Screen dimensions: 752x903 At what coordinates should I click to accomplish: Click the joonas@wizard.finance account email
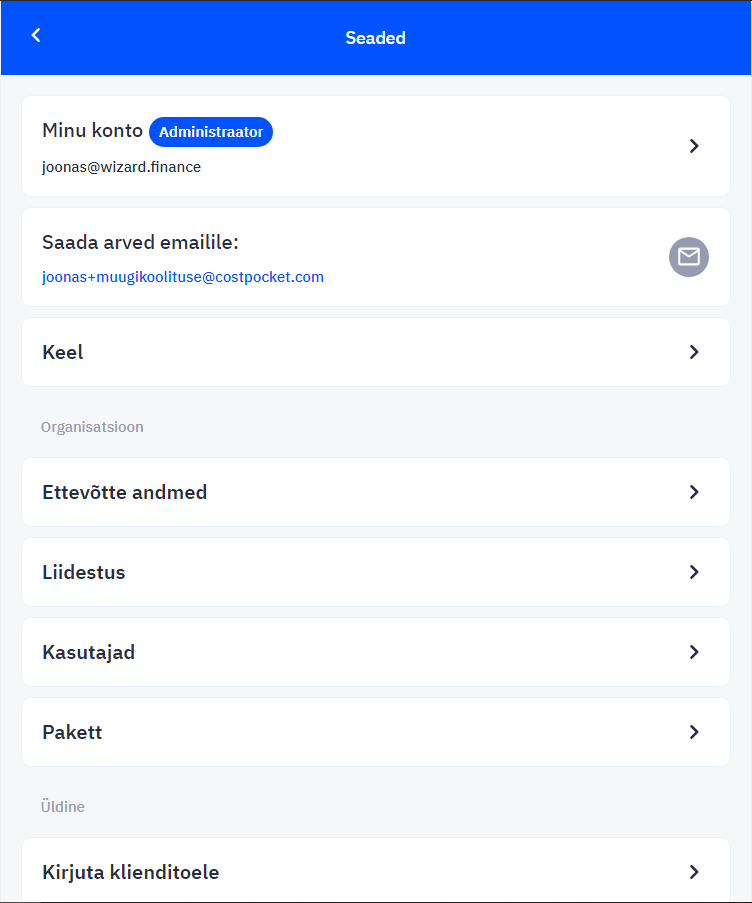tap(121, 167)
